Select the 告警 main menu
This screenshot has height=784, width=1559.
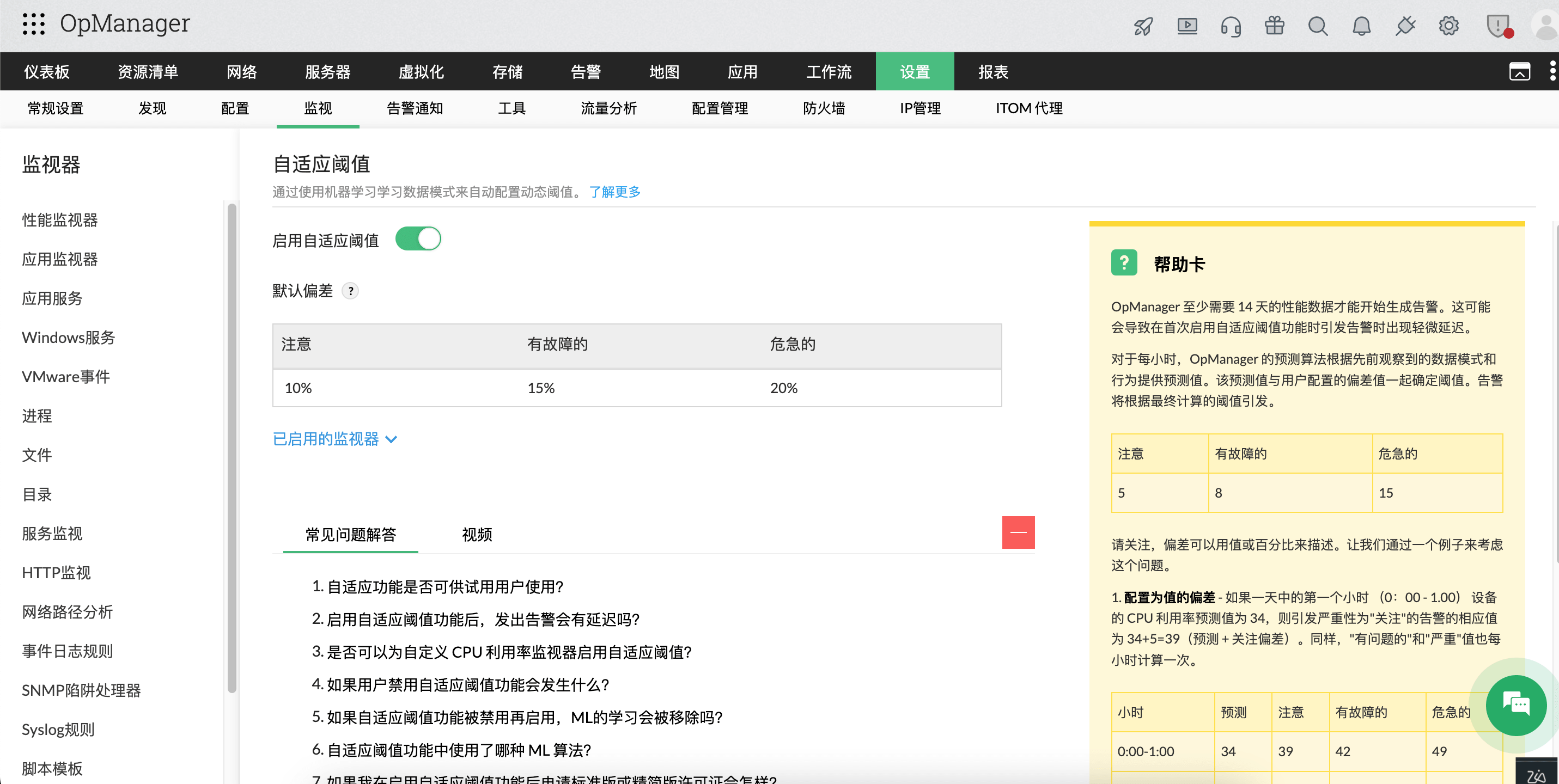(586, 72)
